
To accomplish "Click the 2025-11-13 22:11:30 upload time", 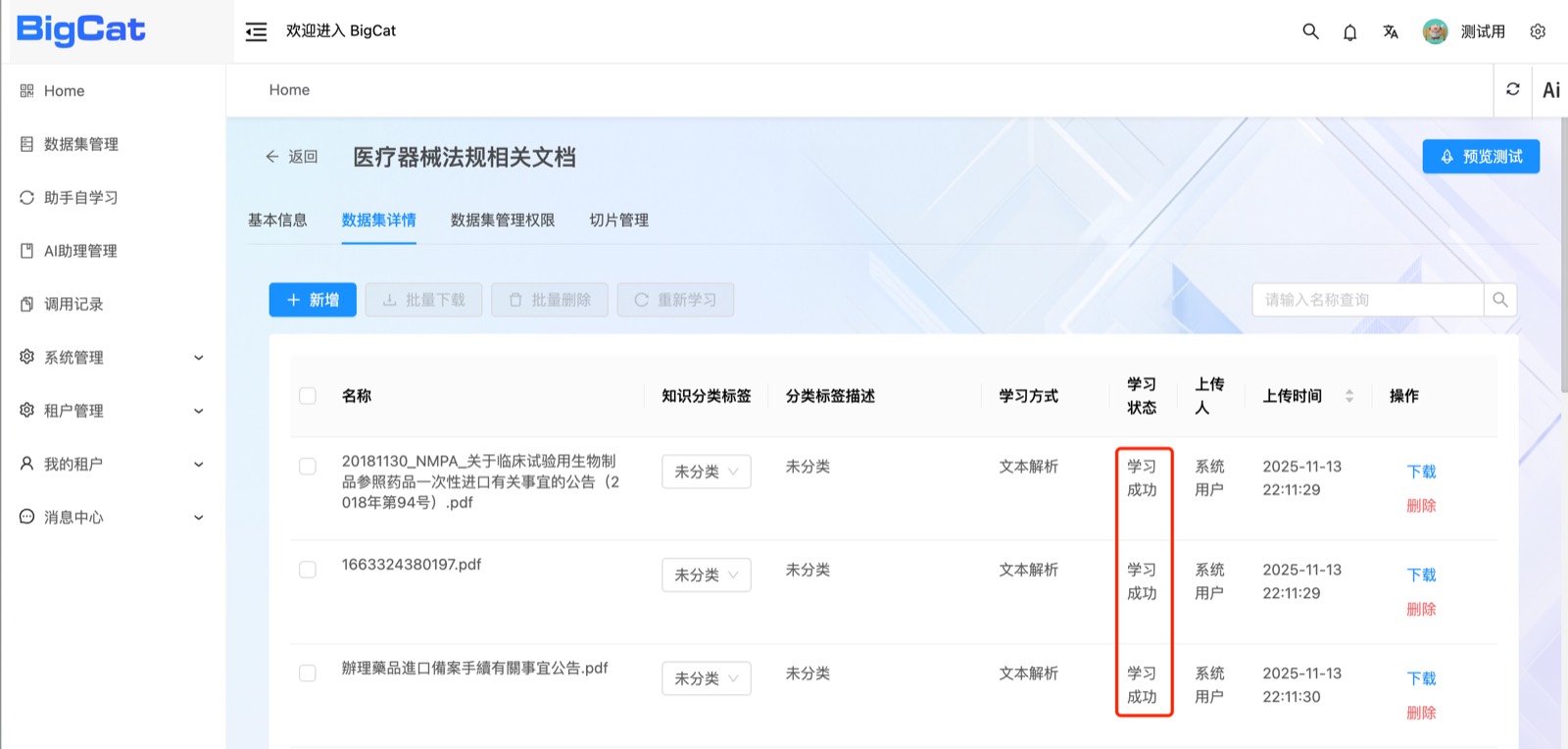I will [1301, 685].
